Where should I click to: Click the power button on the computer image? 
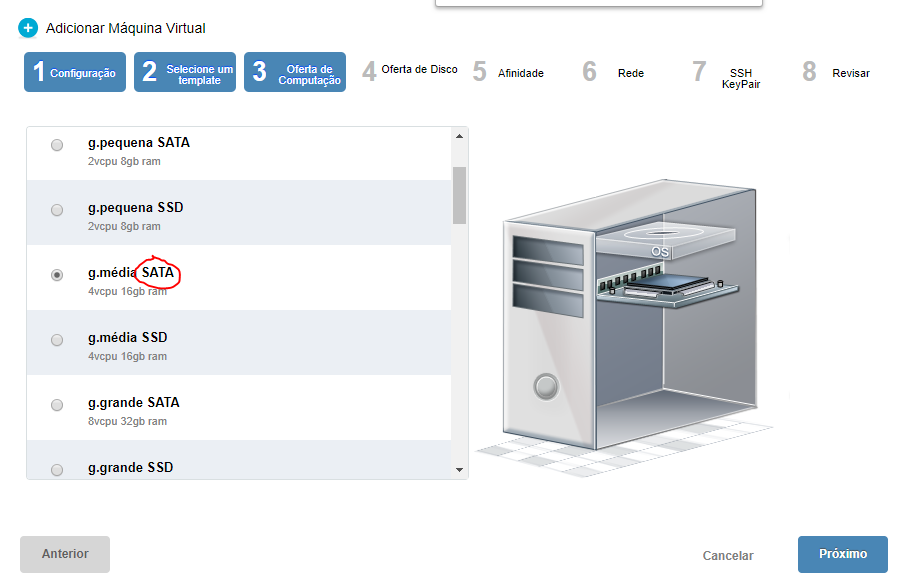point(545,385)
